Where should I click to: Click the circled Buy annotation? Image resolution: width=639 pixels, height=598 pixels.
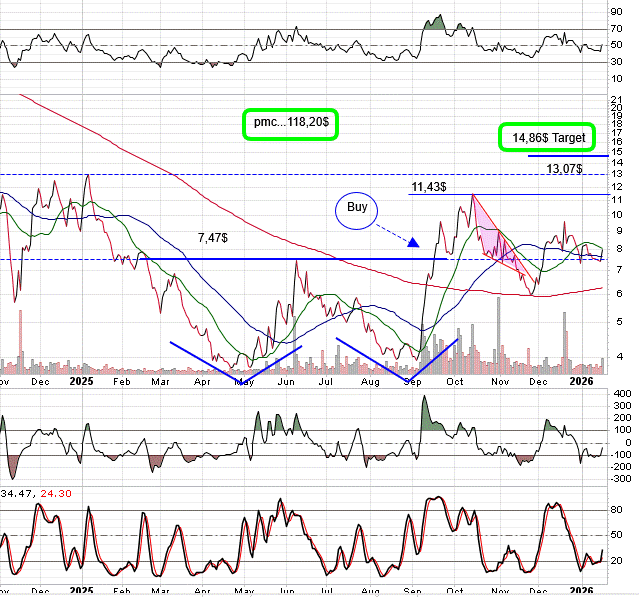click(x=357, y=208)
